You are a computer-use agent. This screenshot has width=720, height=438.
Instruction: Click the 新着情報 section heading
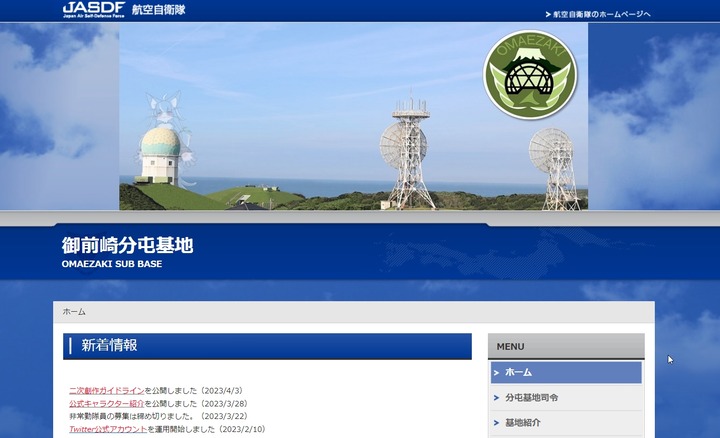[267, 346]
